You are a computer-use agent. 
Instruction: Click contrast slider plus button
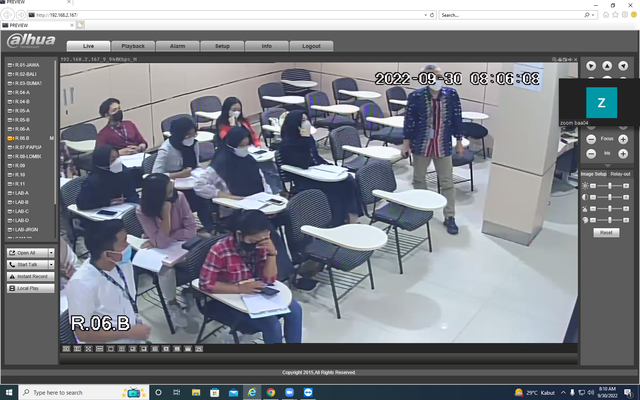coord(626,197)
